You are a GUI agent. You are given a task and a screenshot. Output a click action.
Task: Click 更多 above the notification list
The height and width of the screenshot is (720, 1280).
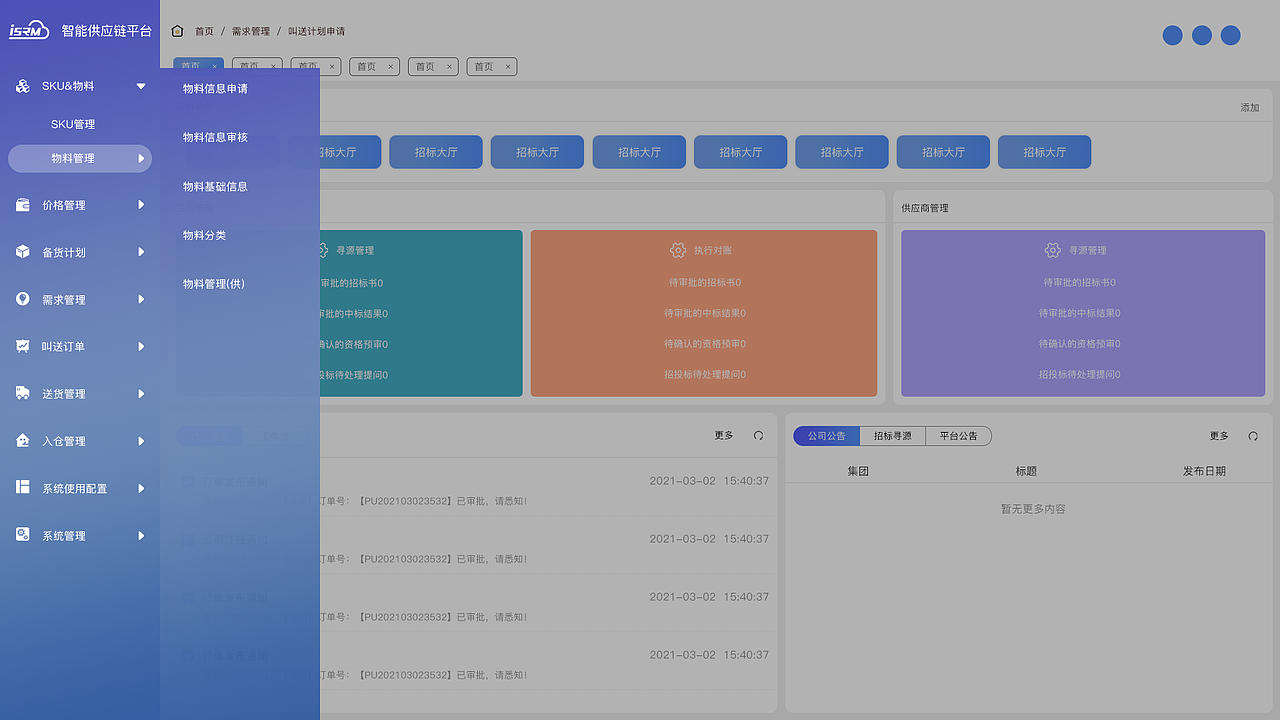tap(724, 435)
